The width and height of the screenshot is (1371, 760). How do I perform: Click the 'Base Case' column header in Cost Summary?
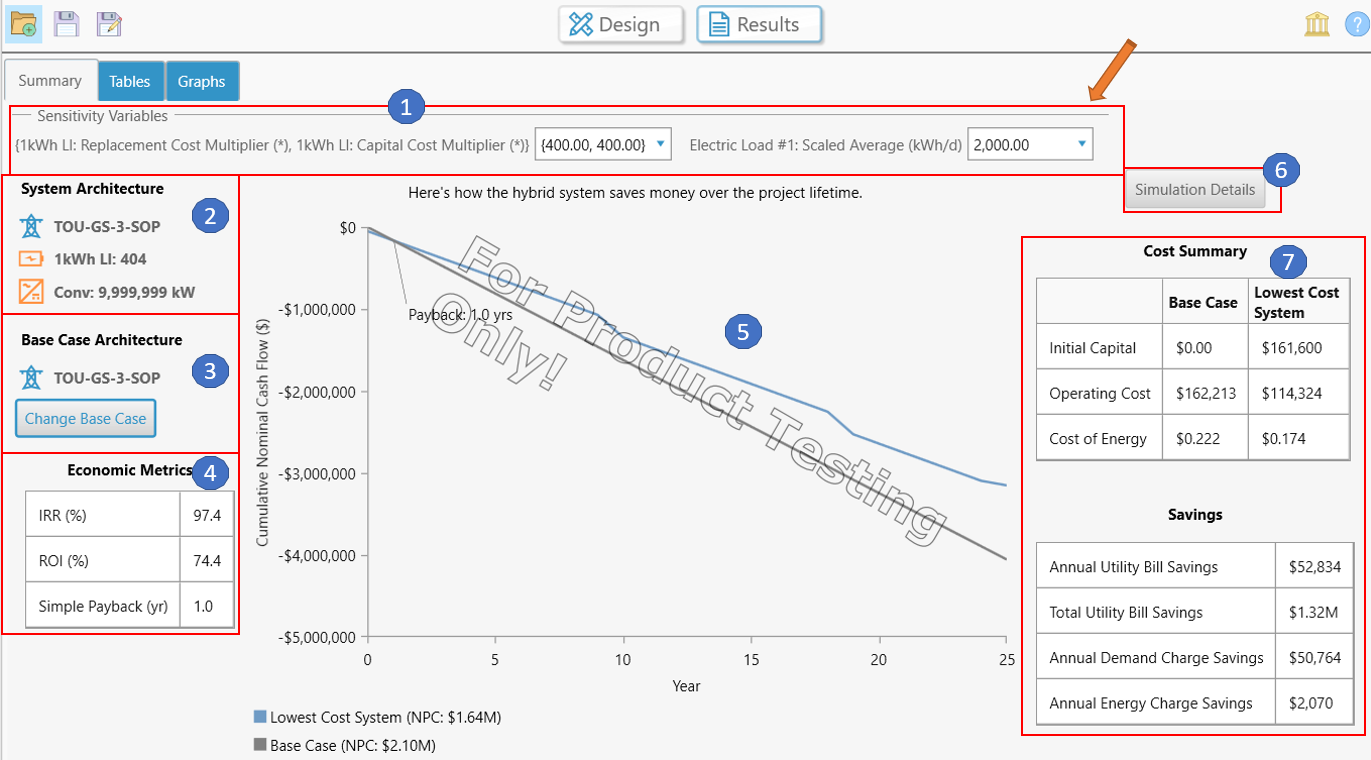tap(1206, 302)
